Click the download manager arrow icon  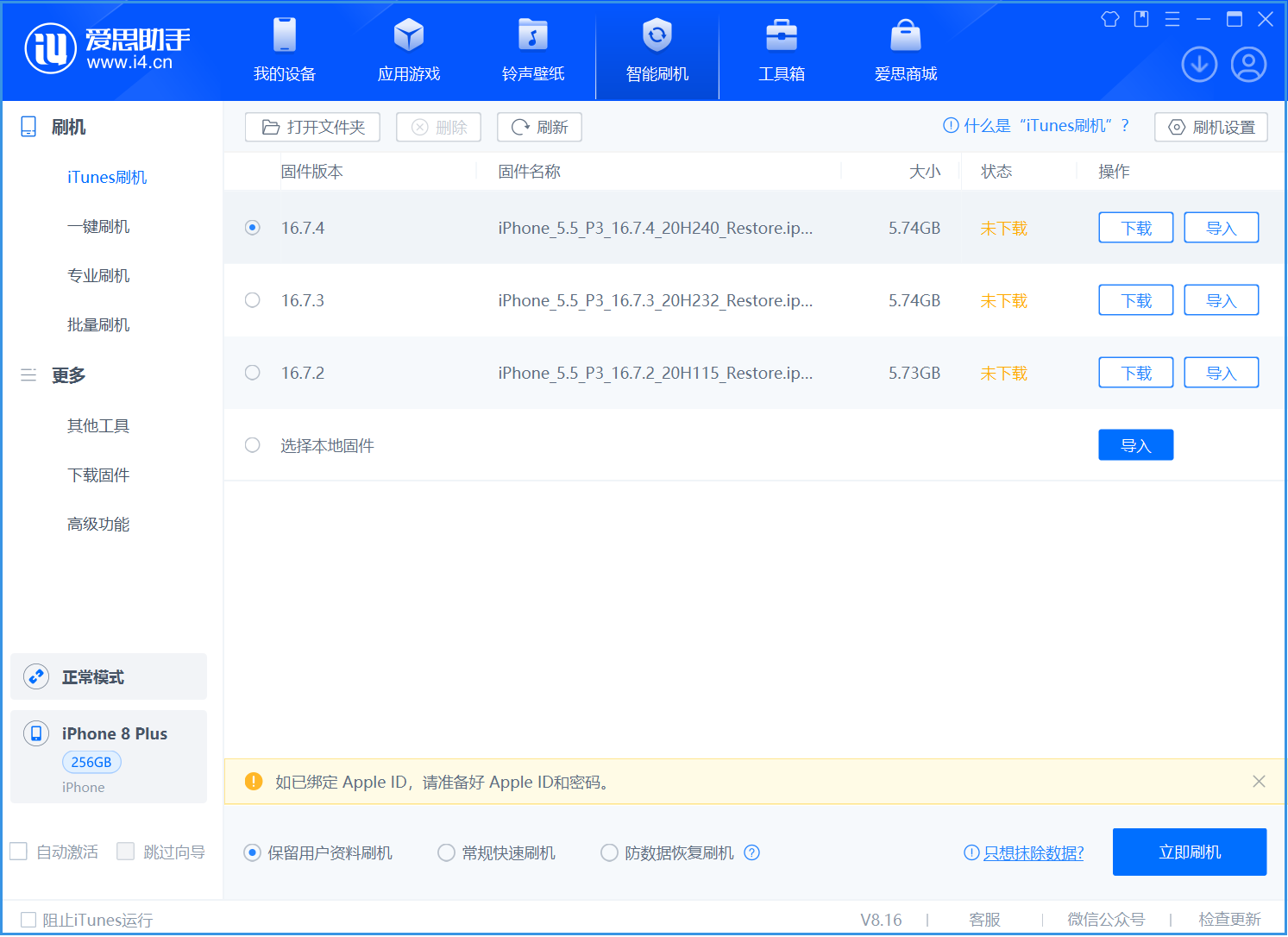pyautogui.click(x=1198, y=65)
